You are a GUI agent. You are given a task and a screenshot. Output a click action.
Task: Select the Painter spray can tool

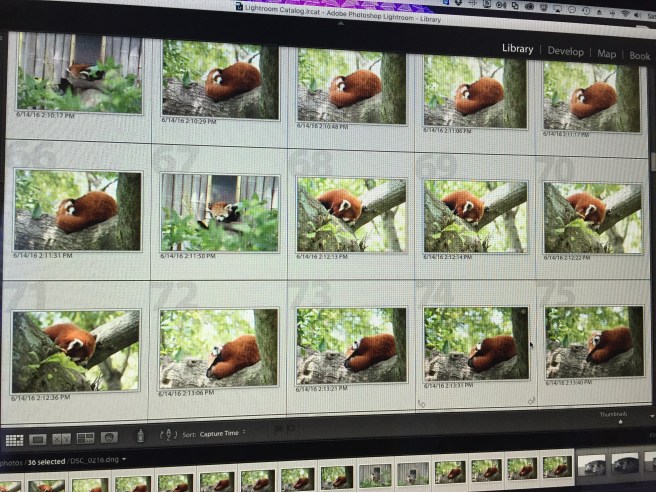pyautogui.click(x=140, y=434)
